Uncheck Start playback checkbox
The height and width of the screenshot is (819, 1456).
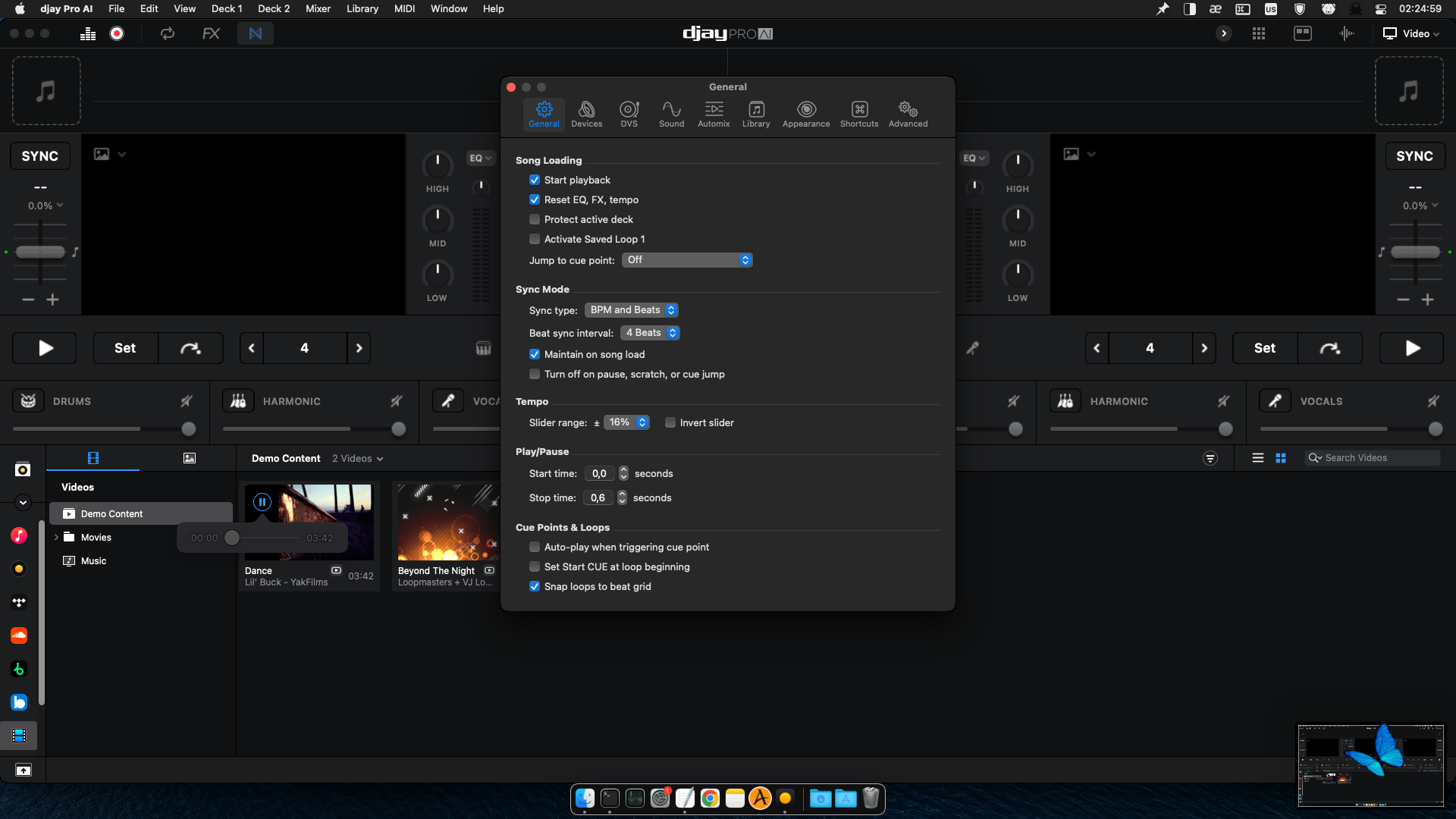(x=535, y=180)
